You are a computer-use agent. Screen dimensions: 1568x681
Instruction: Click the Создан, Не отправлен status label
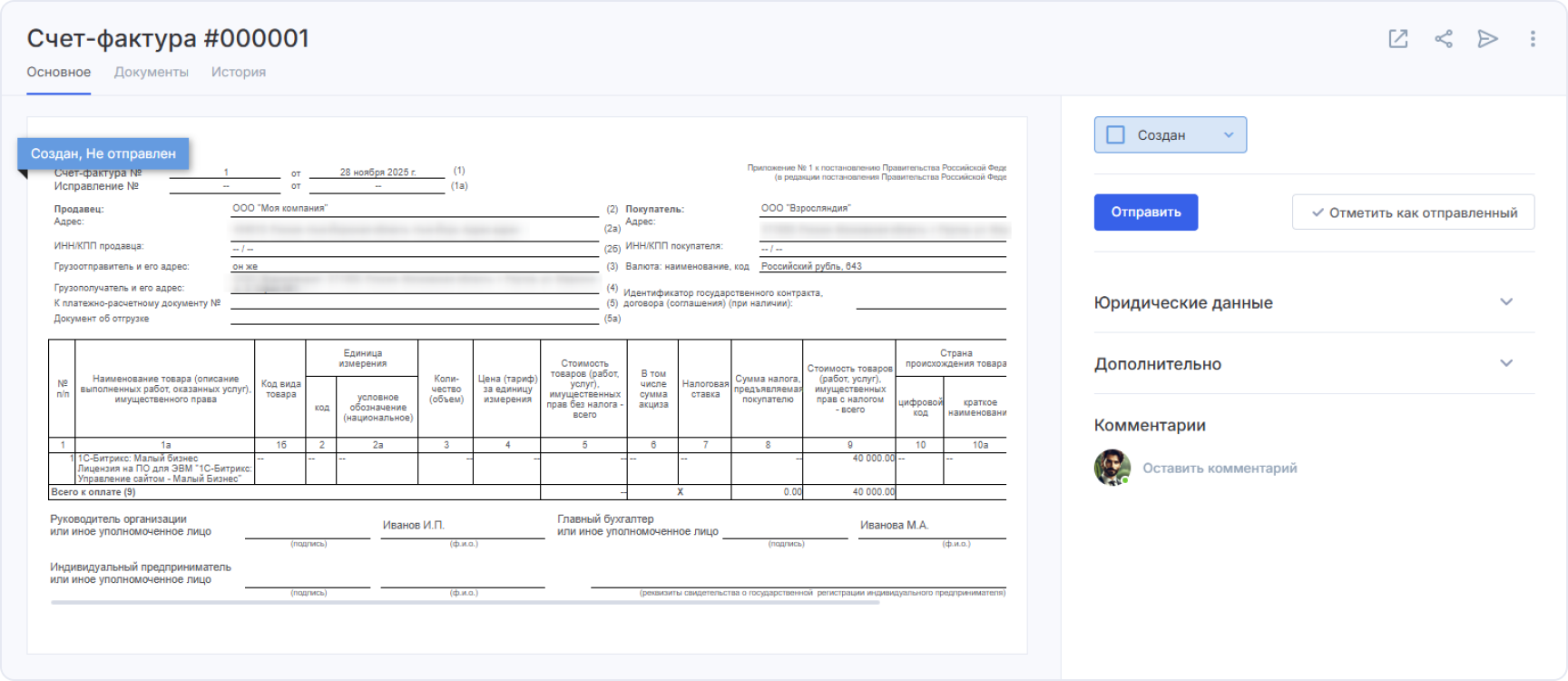click(x=103, y=153)
